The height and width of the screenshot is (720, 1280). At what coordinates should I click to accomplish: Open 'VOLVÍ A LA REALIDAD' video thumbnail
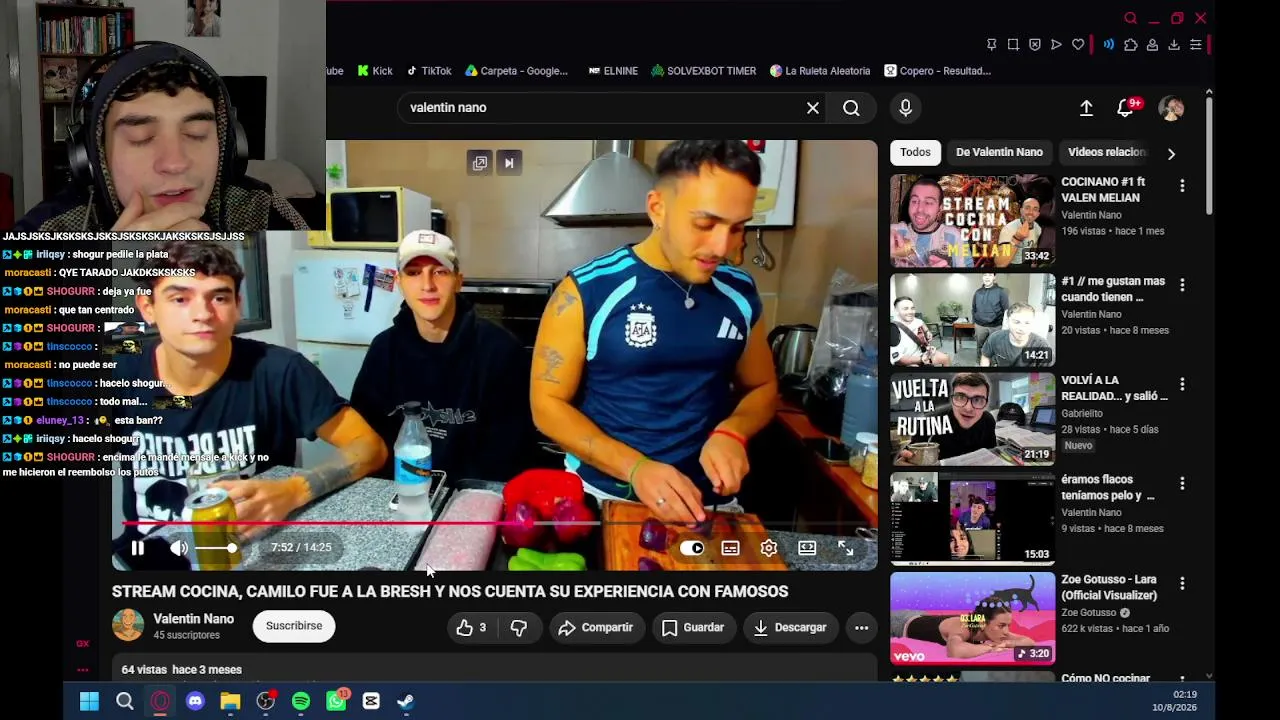point(972,418)
